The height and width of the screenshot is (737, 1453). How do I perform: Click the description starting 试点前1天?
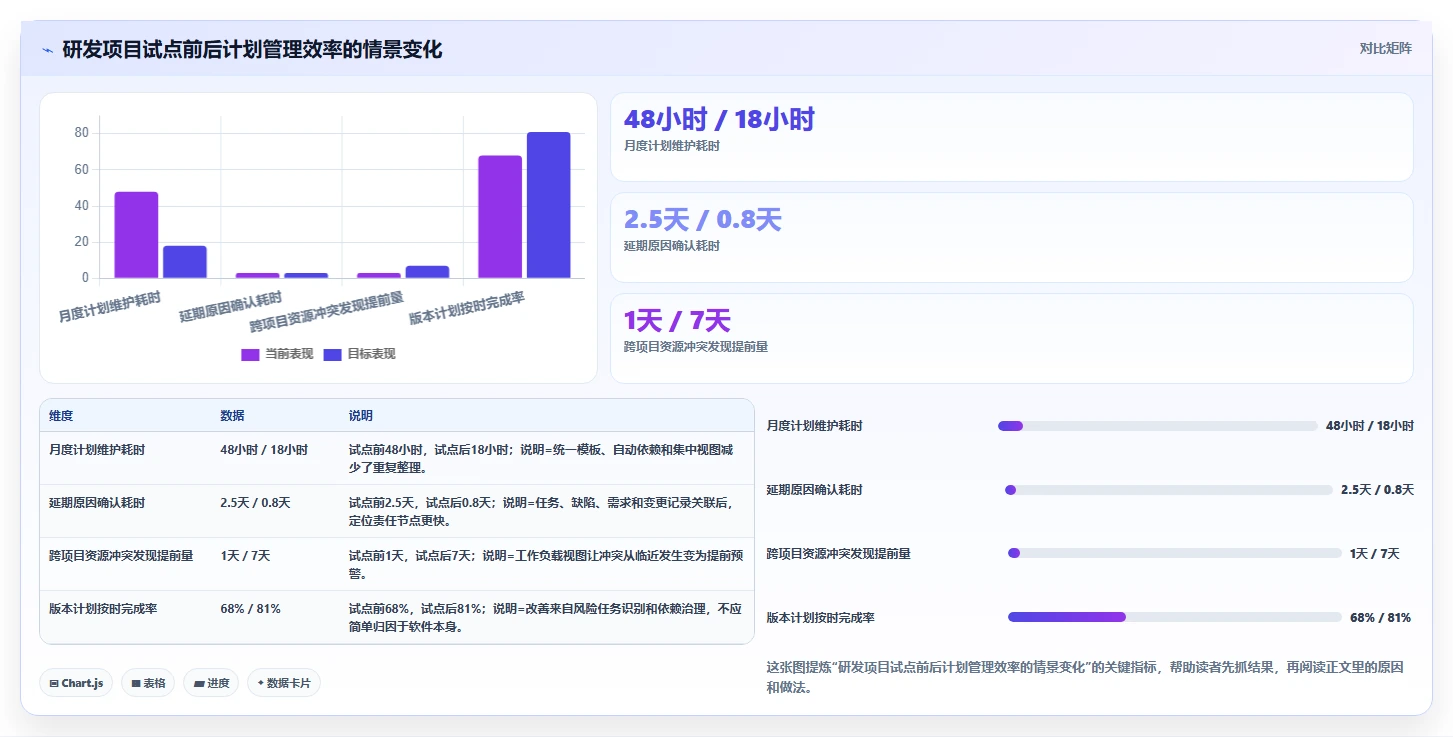546,565
